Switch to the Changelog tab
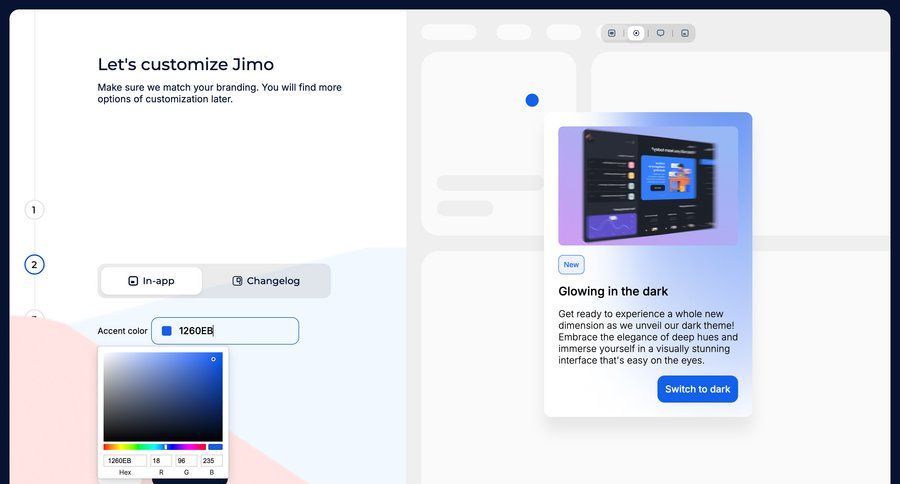Image resolution: width=900 pixels, height=484 pixels. (x=266, y=281)
